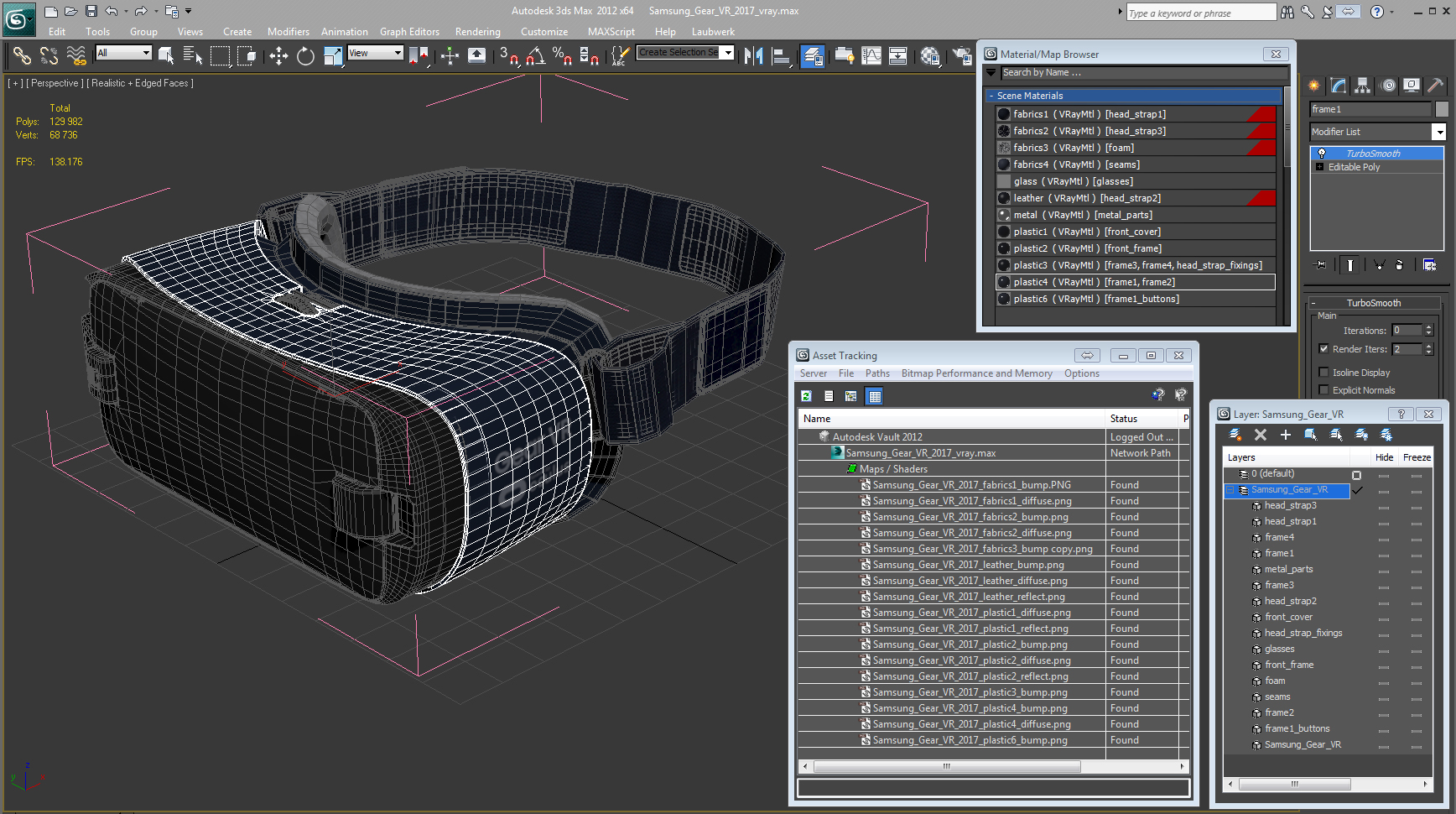This screenshot has width=1456, height=814.
Task: Activate the Select Object tool
Action: (166, 56)
